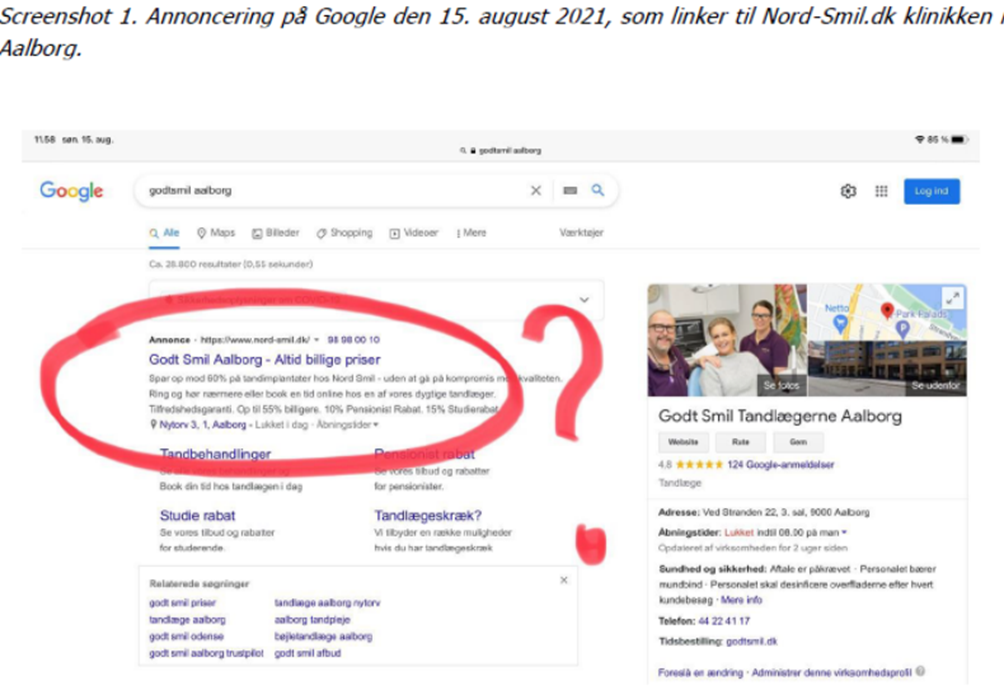This screenshot has width=1004, height=690.
Task: Open Godt Smil Aalborg - Altid billige priser
Action: click(x=264, y=360)
